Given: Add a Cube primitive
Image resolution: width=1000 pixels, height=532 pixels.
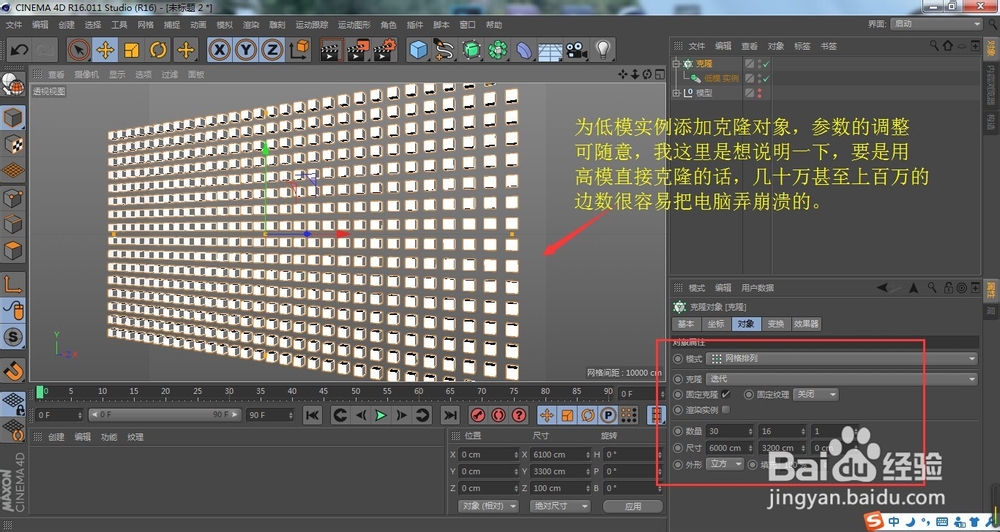Looking at the screenshot, I should pyautogui.click(x=418, y=50).
